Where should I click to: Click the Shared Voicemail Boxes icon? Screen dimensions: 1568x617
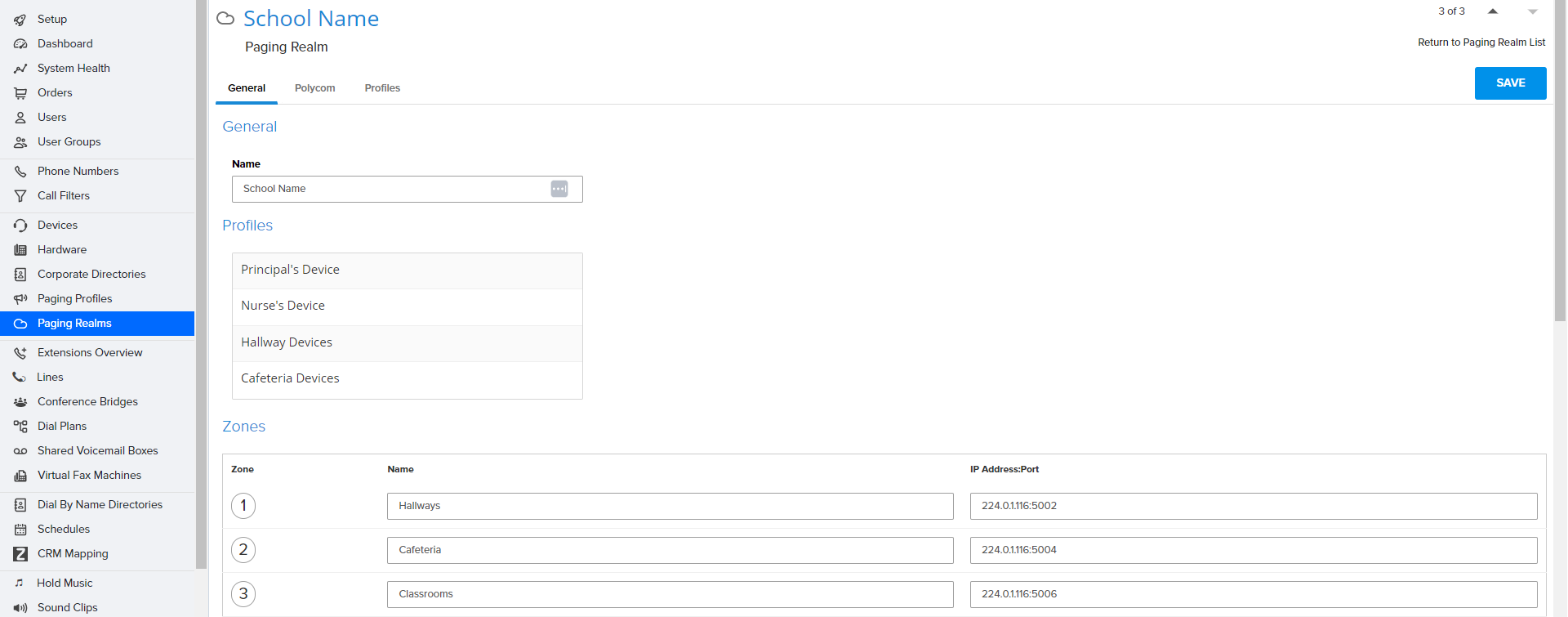coord(21,450)
